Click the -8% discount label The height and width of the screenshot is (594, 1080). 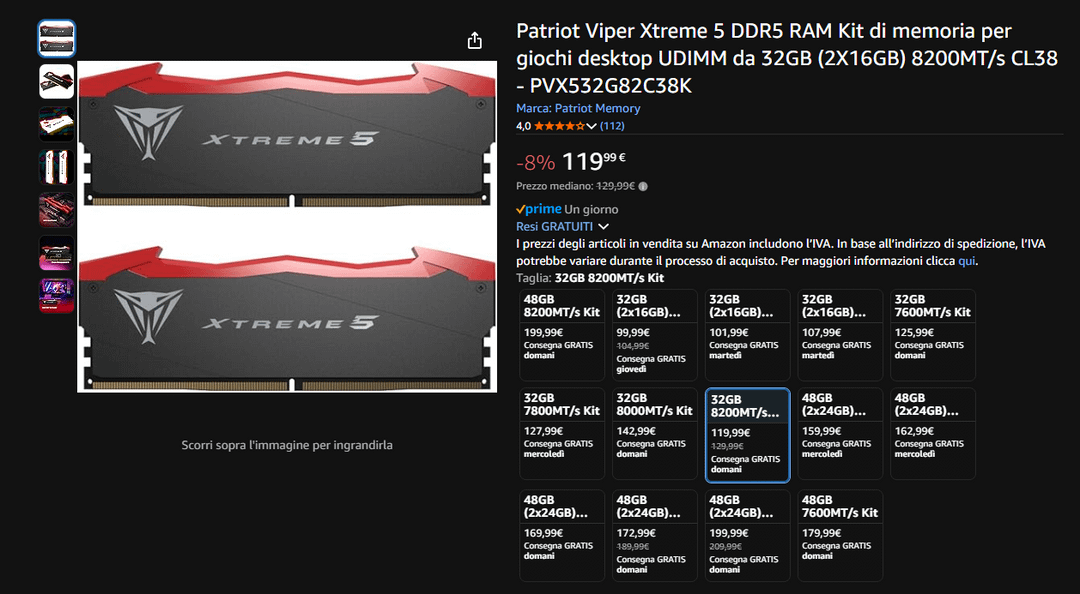coord(535,163)
